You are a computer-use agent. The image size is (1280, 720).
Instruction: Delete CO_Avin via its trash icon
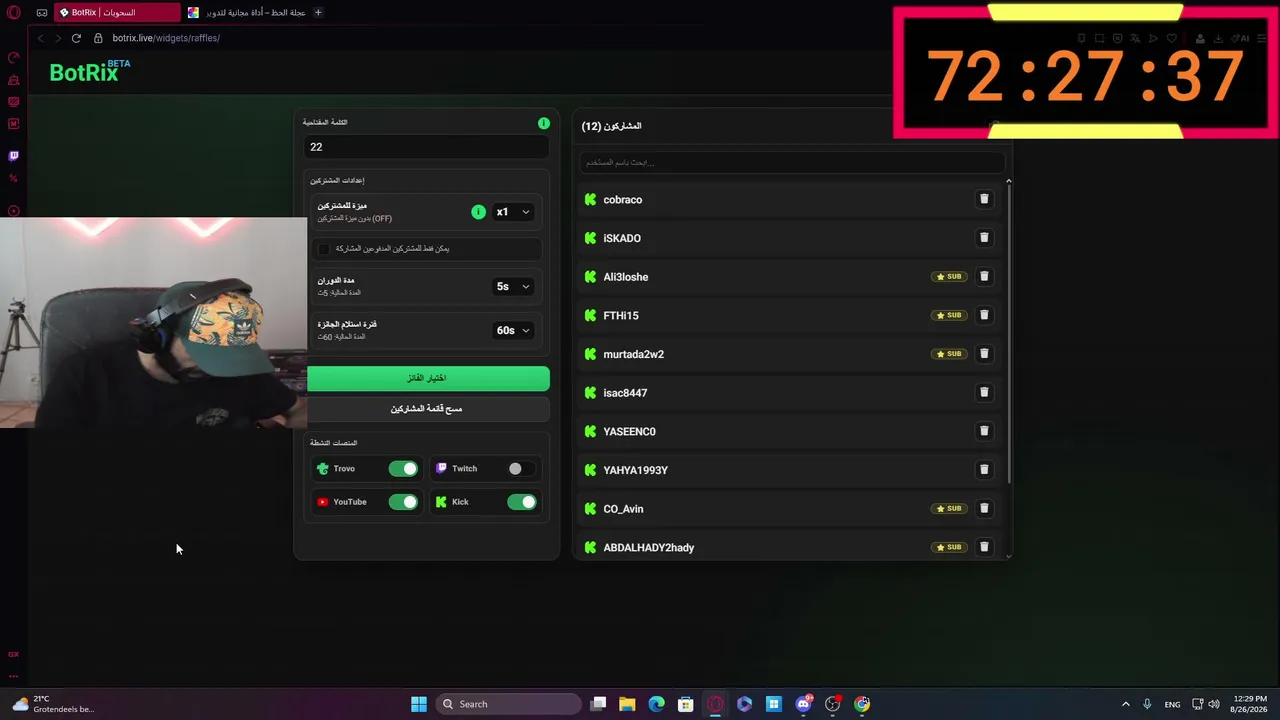click(984, 508)
